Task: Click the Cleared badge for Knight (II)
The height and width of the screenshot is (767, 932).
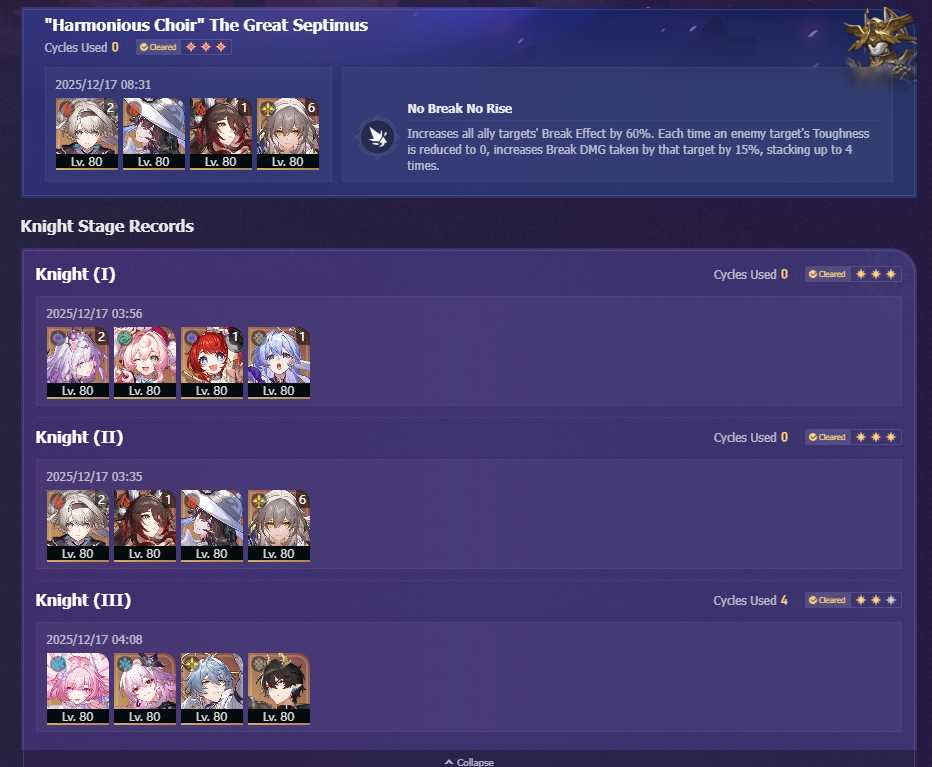Action: [827, 437]
